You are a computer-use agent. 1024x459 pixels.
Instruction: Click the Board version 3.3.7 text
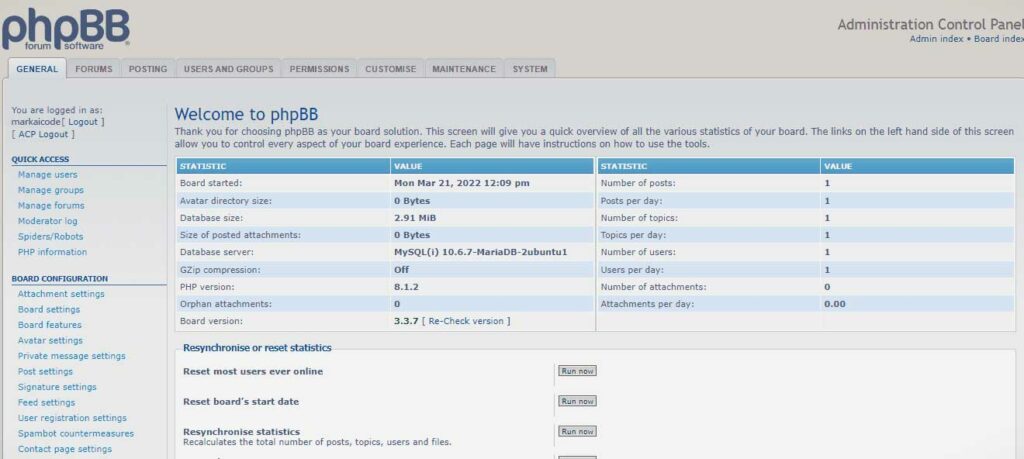click(x=406, y=321)
